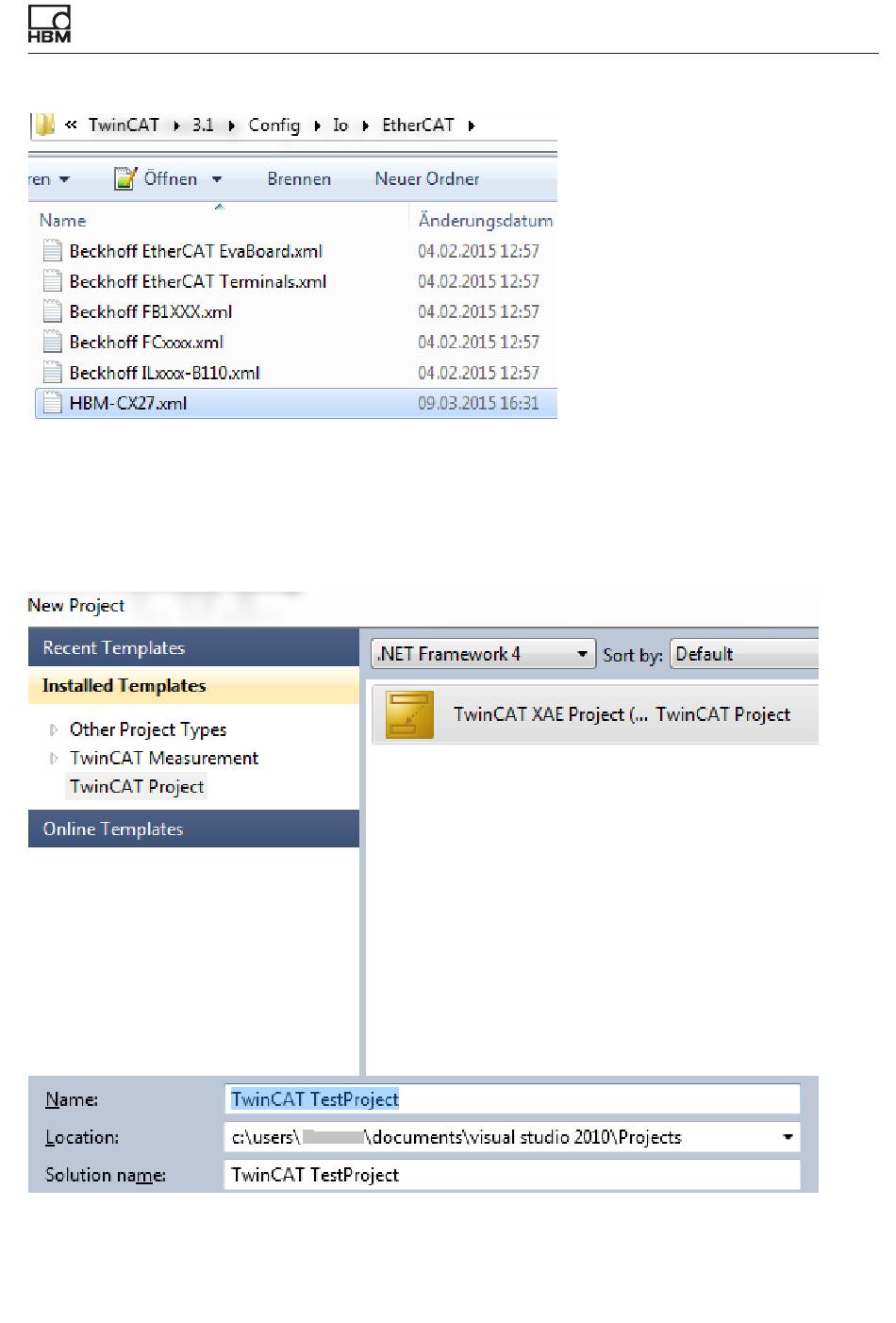Expand the breadcrumb arrow after 3.1
The image size is (896, 1323).
231,126
